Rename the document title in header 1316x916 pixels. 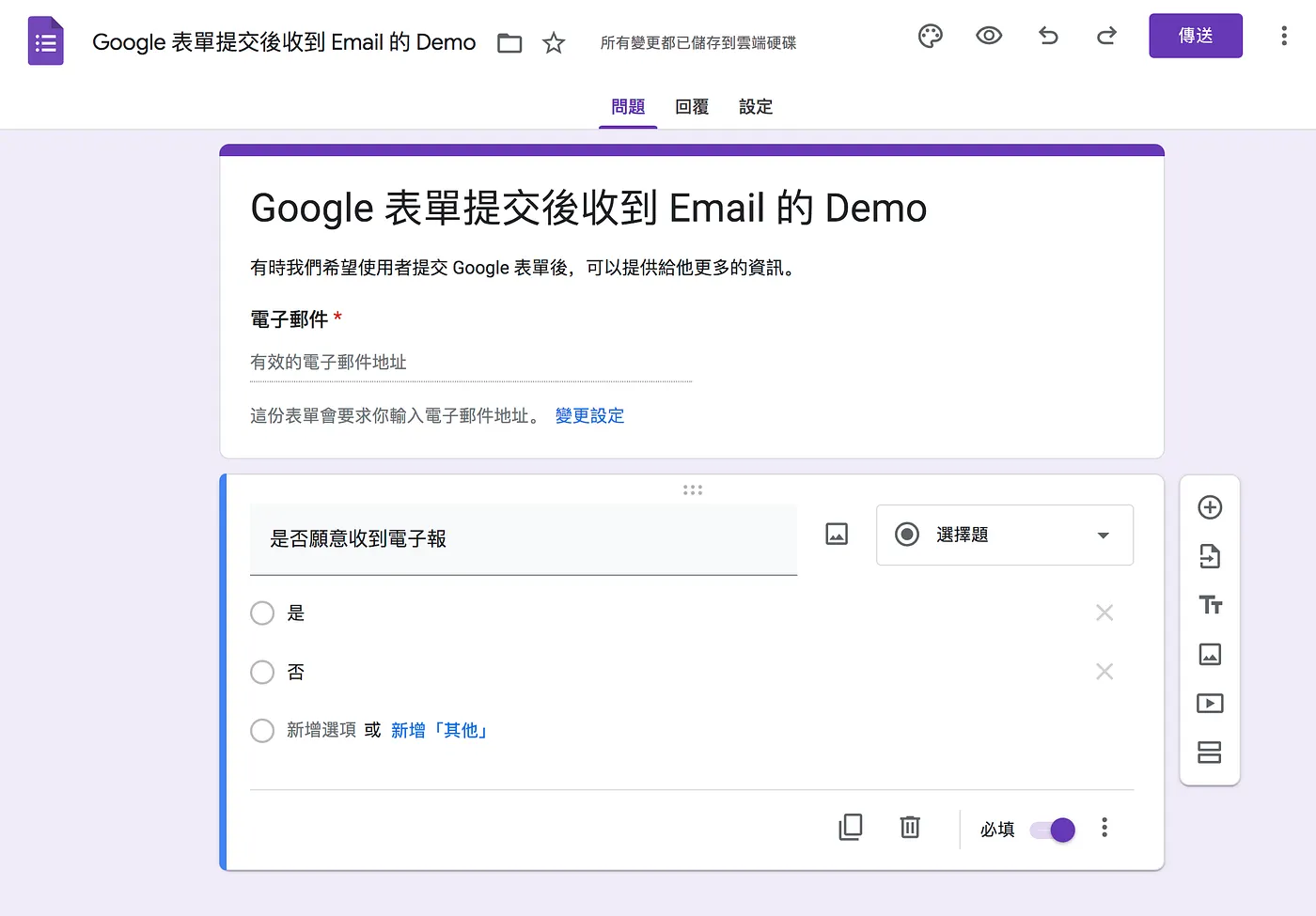[x=284, y=42]
